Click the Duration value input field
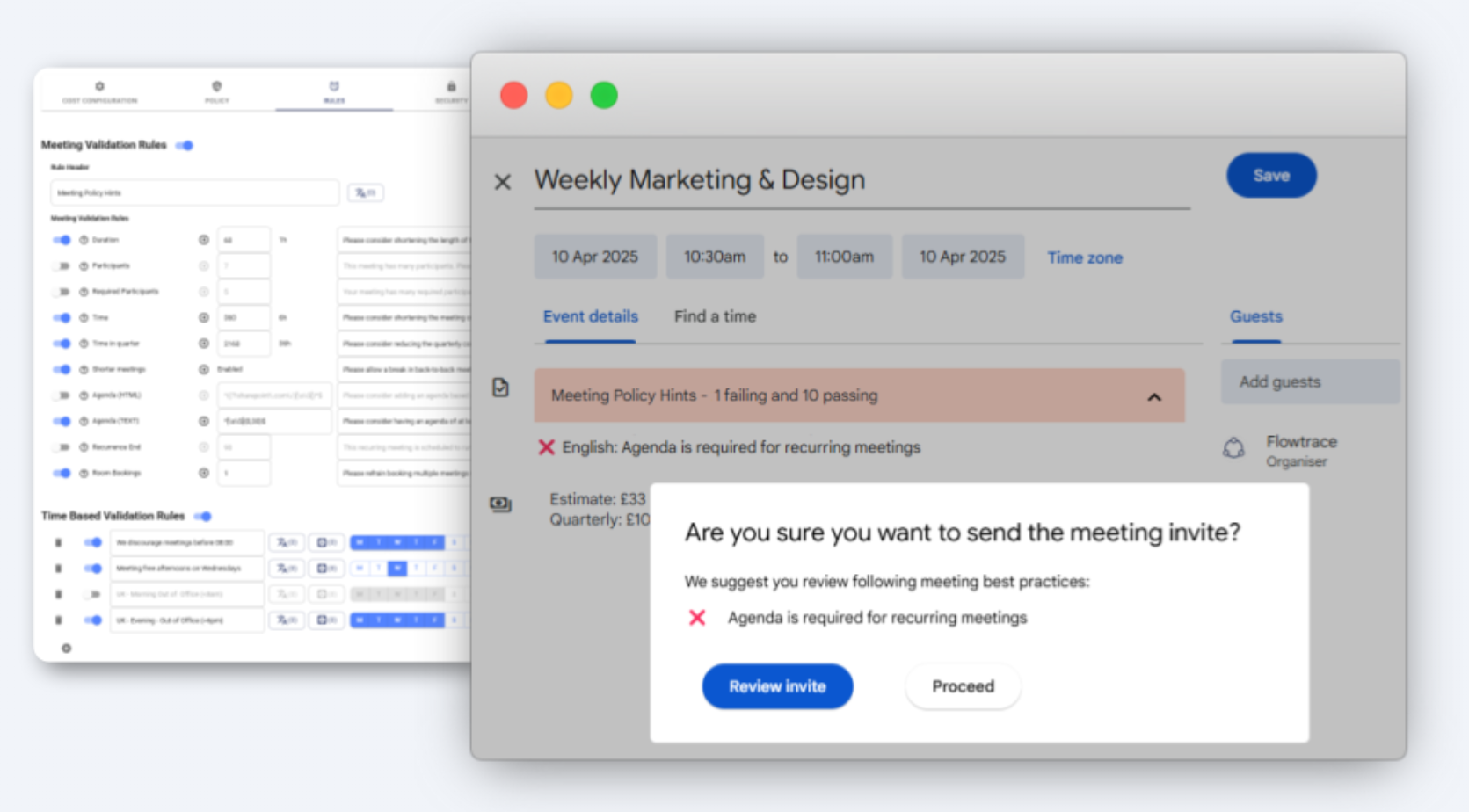This screenshot has height=812, width=1469. tap(244, 240)
